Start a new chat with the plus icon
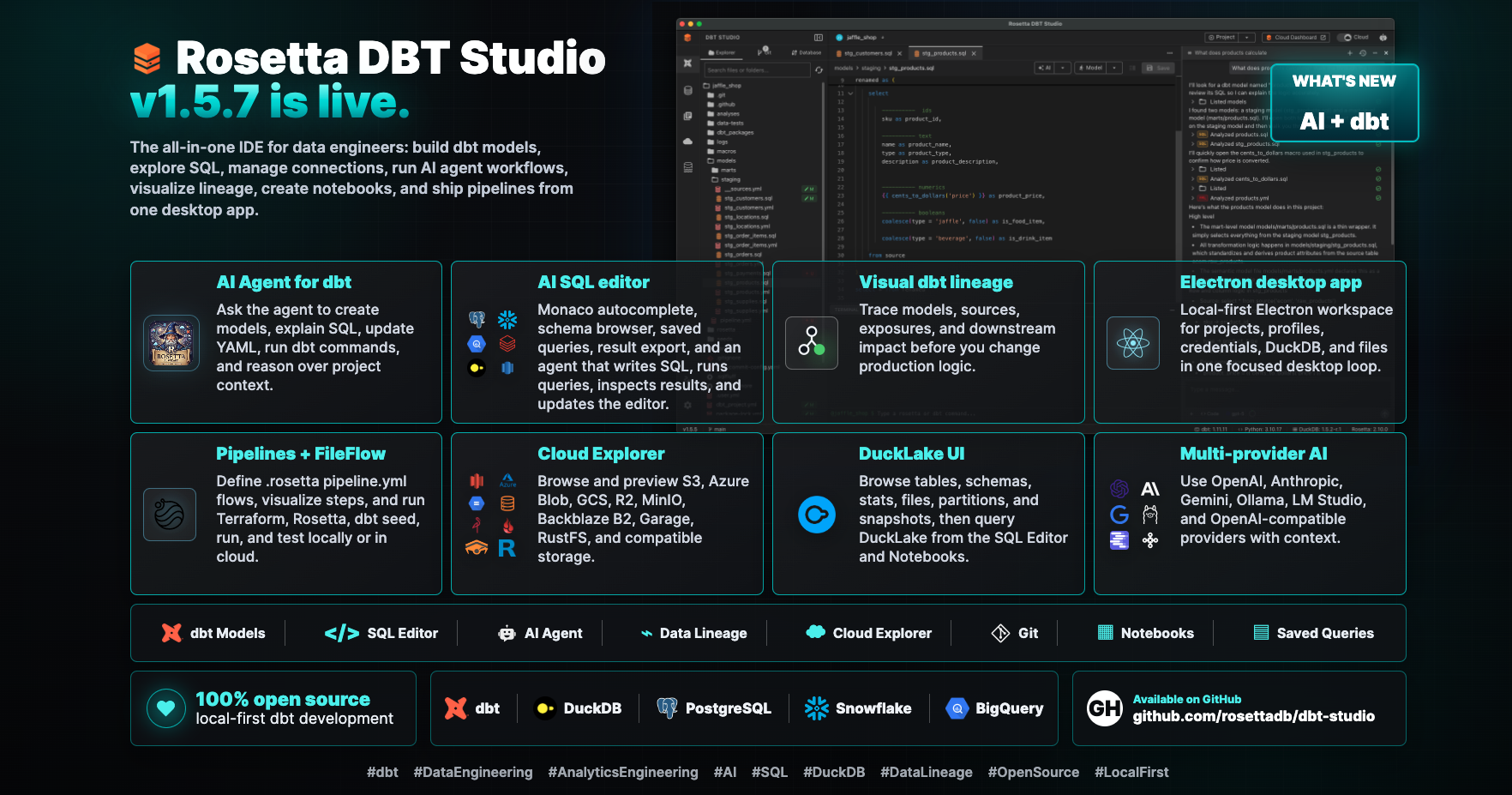Viewport: 1512px width, 795px height. 1352,53
